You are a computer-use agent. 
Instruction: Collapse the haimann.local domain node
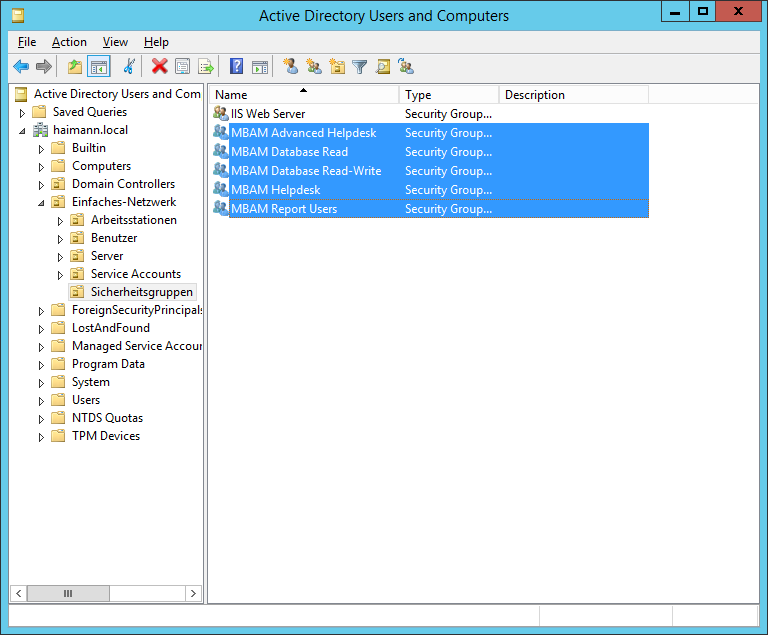23,131
